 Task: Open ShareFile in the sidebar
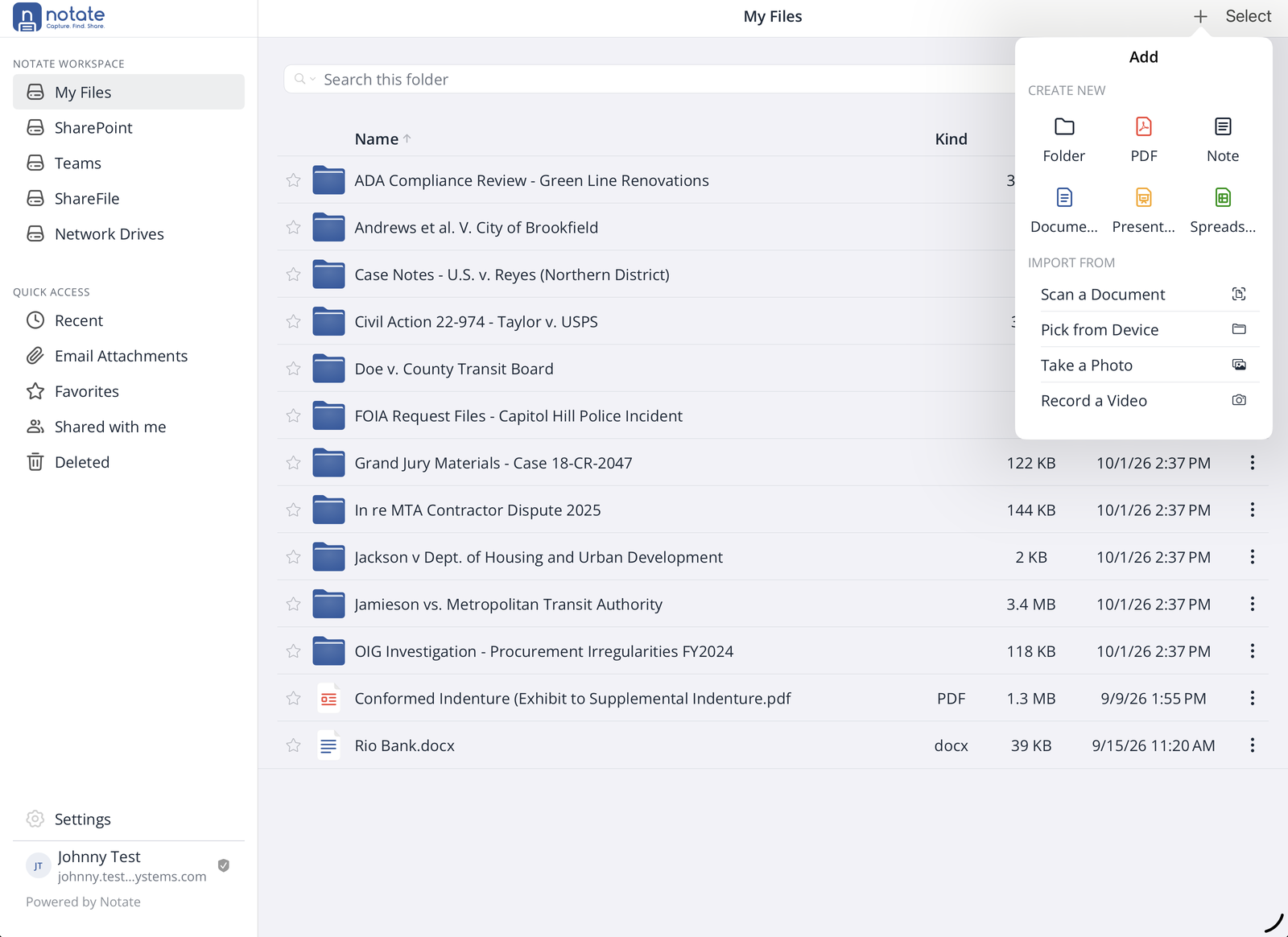coord(129,199)
